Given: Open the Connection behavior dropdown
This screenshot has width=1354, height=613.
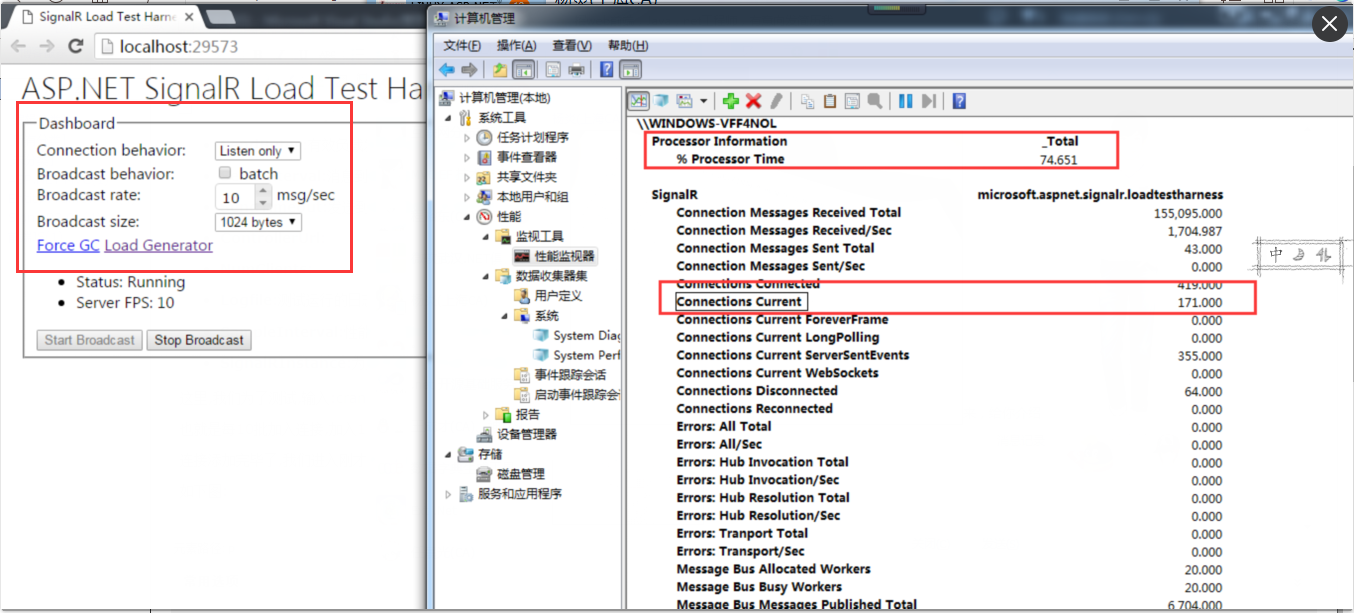Looking at the screenshot, I should [258, 151].
